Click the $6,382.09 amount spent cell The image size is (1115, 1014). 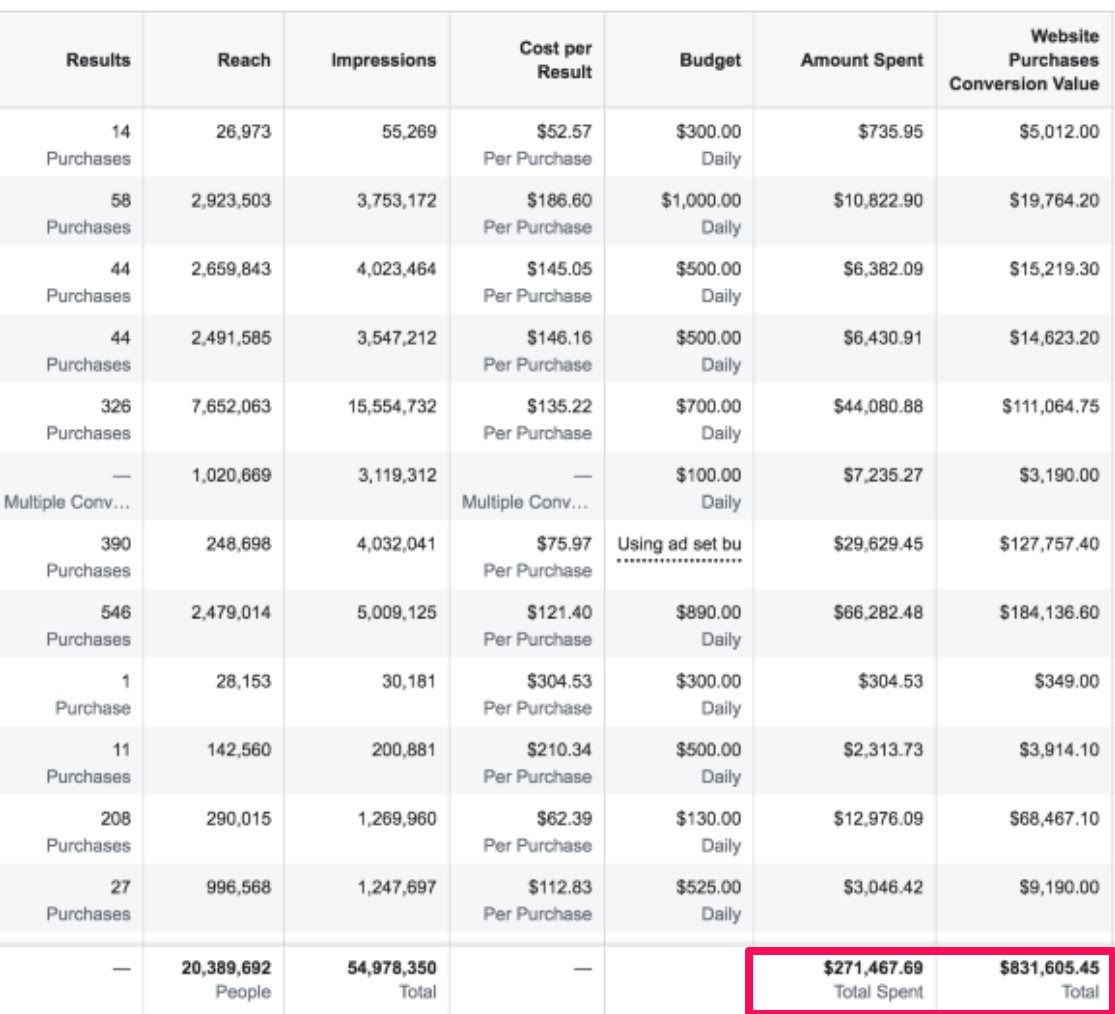883,269
